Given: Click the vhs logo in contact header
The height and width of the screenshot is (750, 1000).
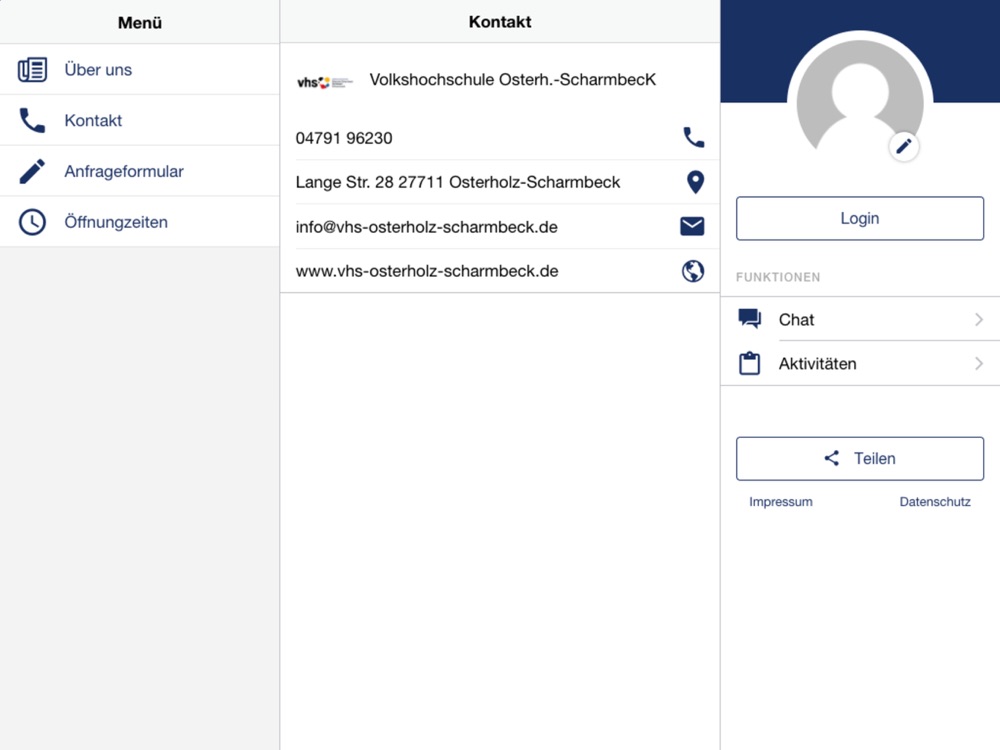Looking at the screenshot, I should point(325,82).
